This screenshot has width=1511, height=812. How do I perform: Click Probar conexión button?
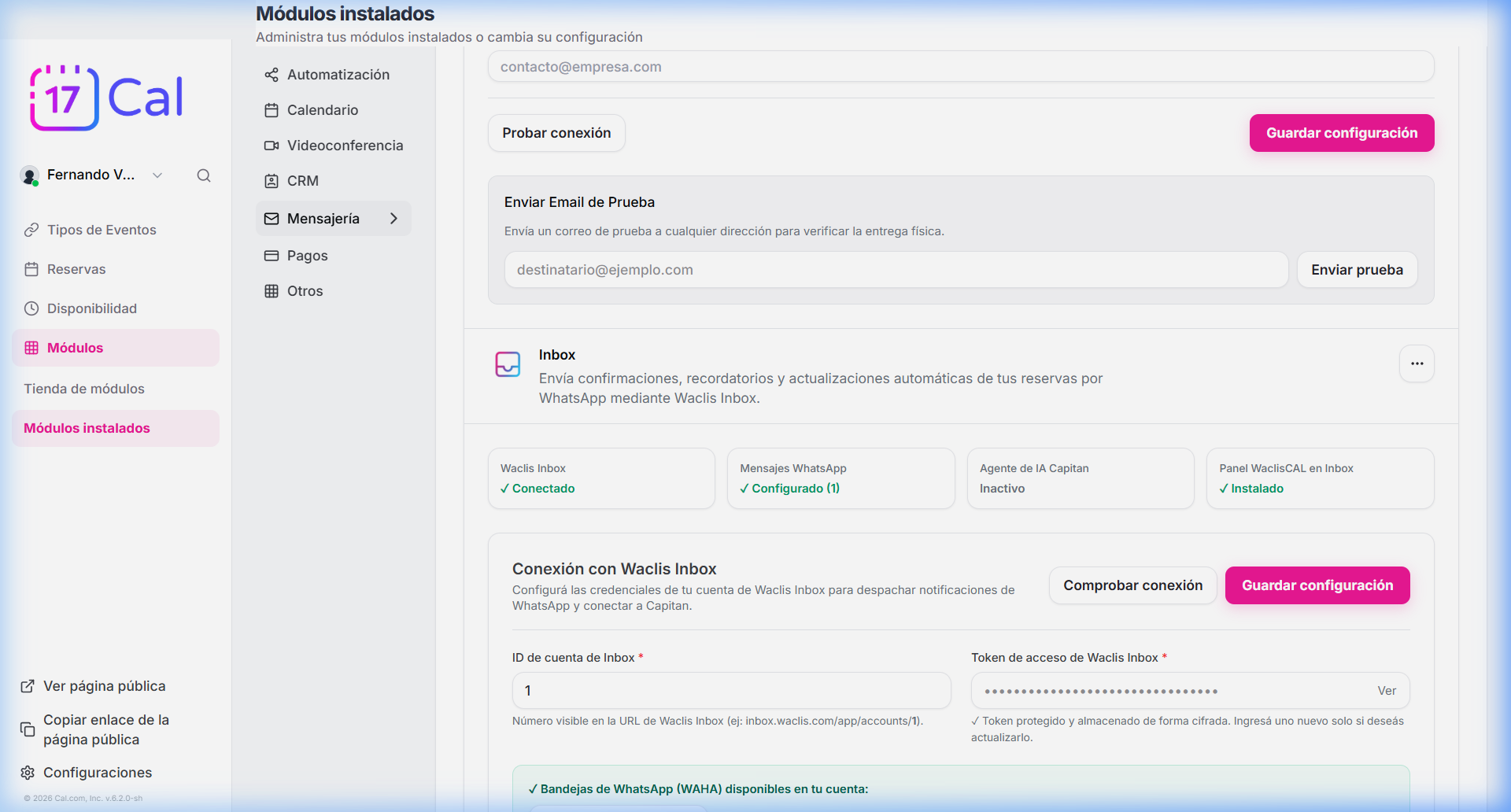556,133
